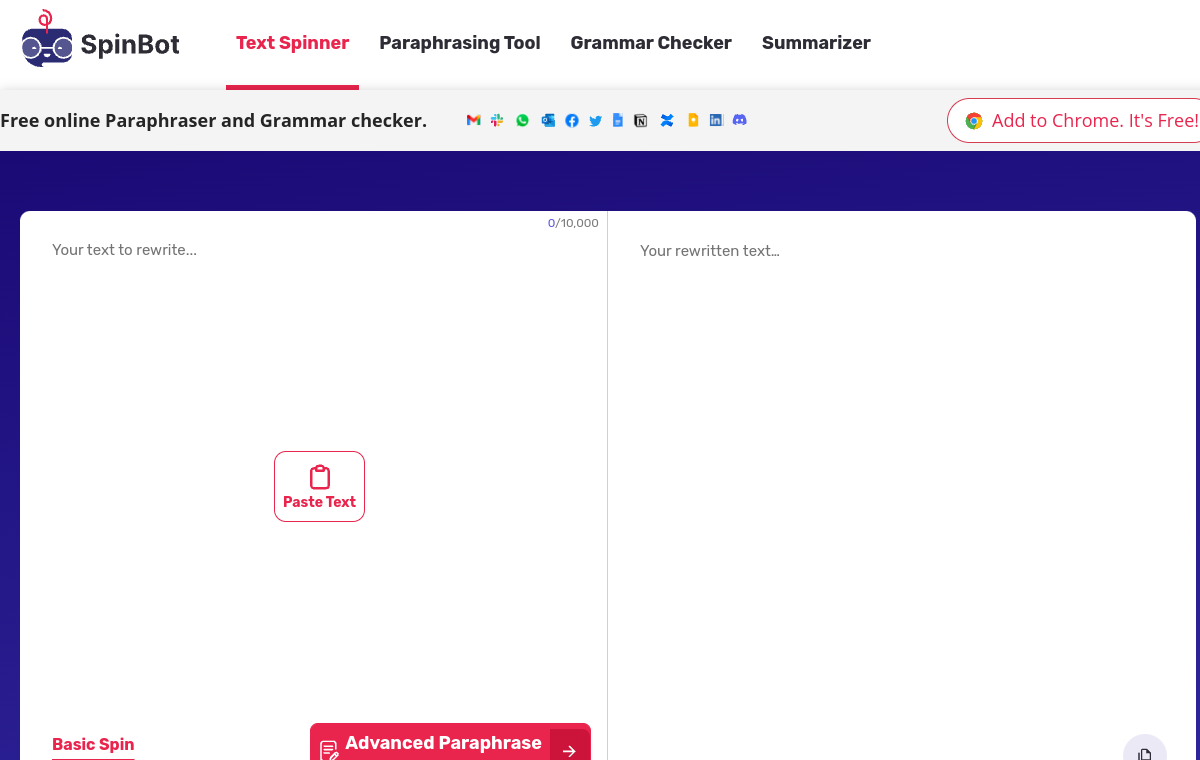
Task: Open the Paraphrasing Tool tab
Action: point(460,43)
